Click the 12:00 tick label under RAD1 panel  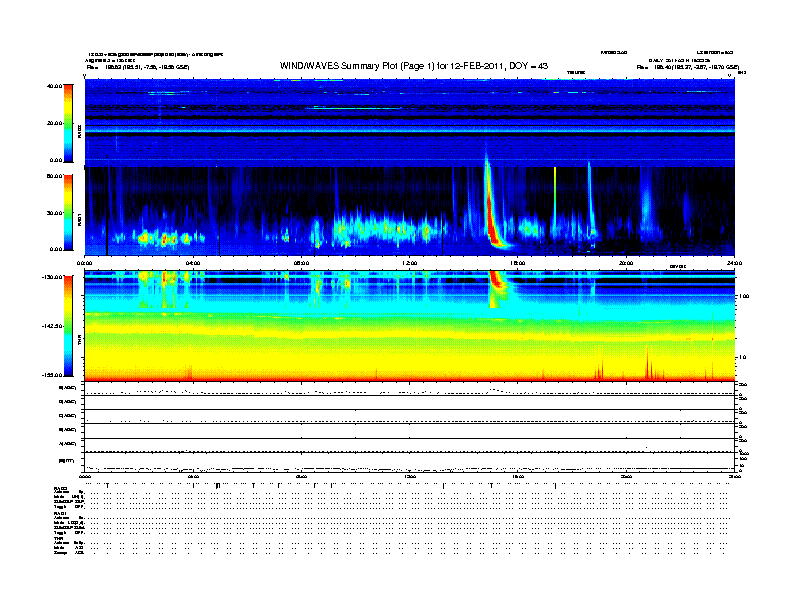(409, 263)
